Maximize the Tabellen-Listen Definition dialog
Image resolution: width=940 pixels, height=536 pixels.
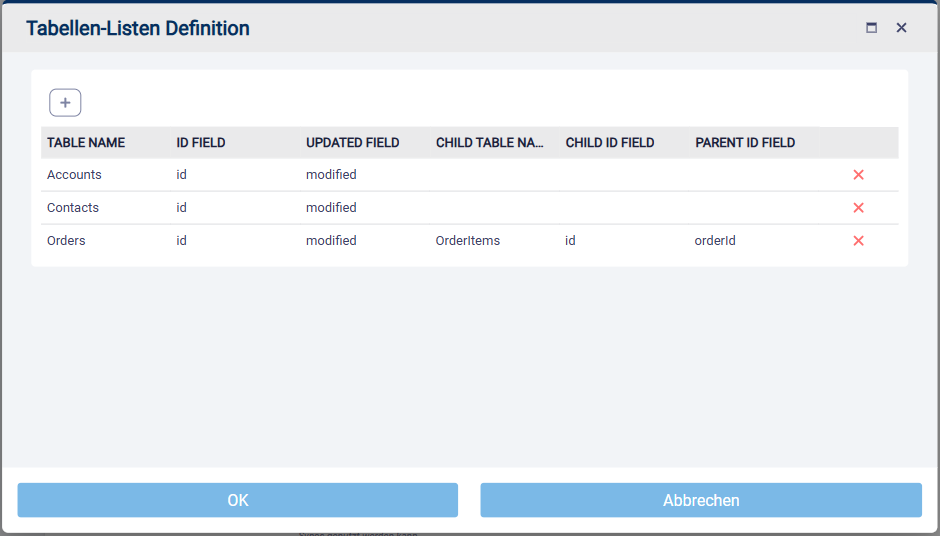coord(871,28)
